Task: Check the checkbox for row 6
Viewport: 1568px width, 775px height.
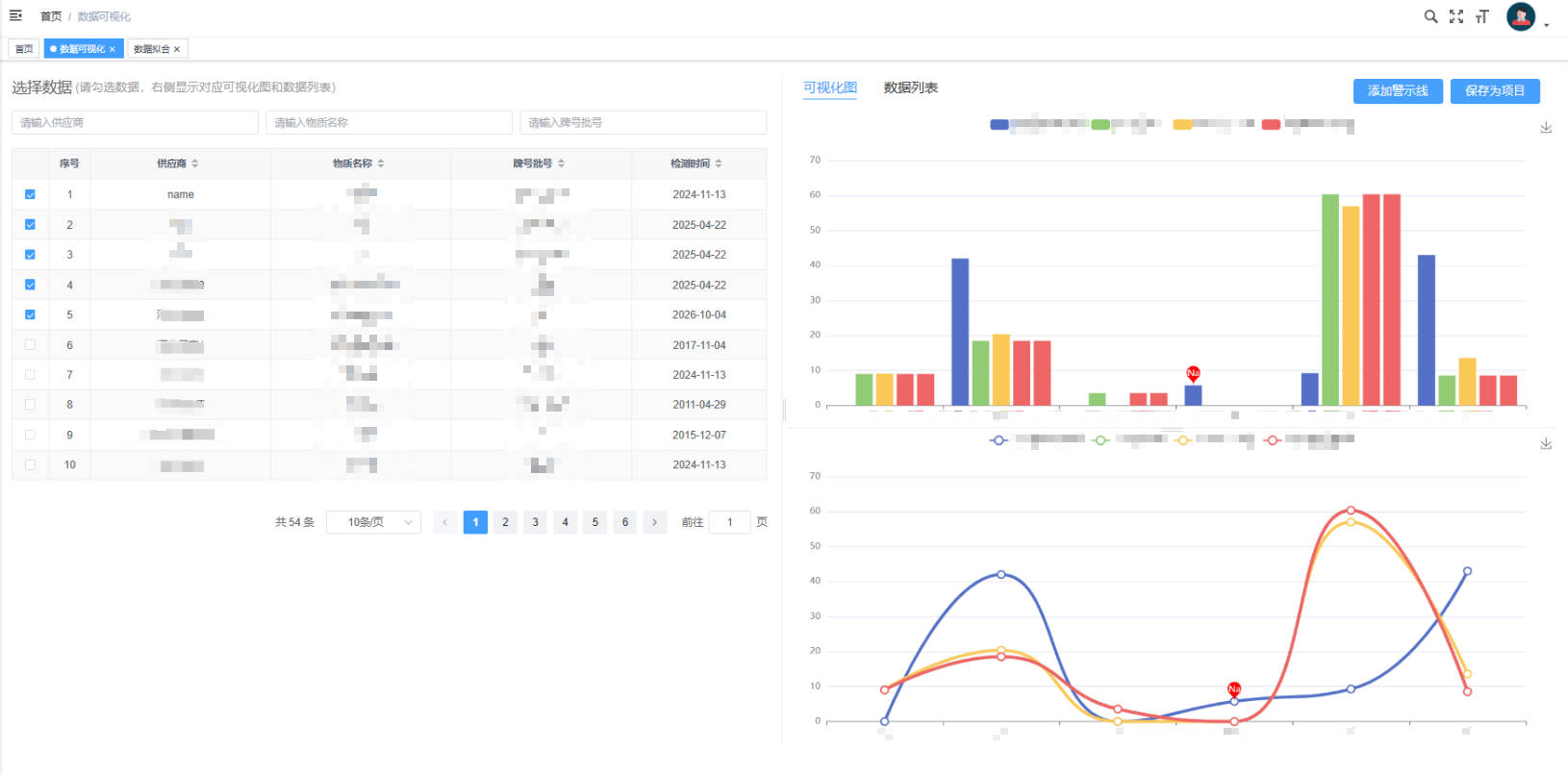Action: click(x=30, y=344)
